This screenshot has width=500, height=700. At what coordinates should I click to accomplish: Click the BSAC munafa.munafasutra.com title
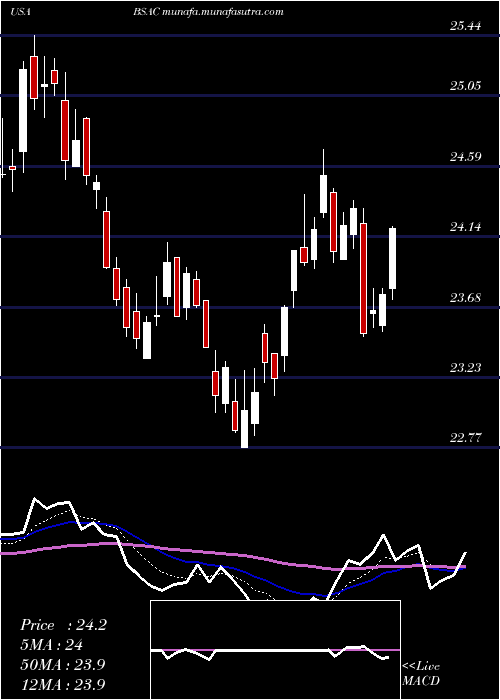click(x=208, y=12)
